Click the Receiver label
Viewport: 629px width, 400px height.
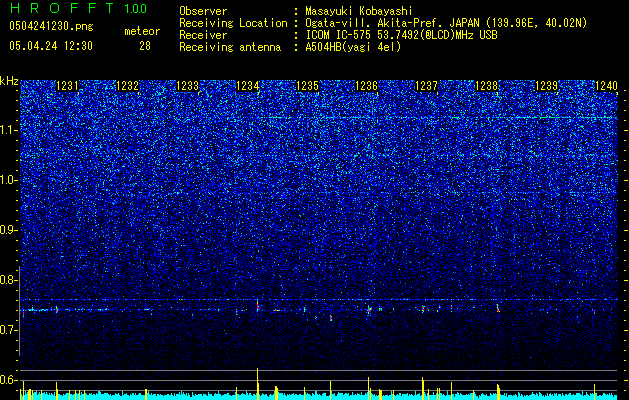(203, 35)
